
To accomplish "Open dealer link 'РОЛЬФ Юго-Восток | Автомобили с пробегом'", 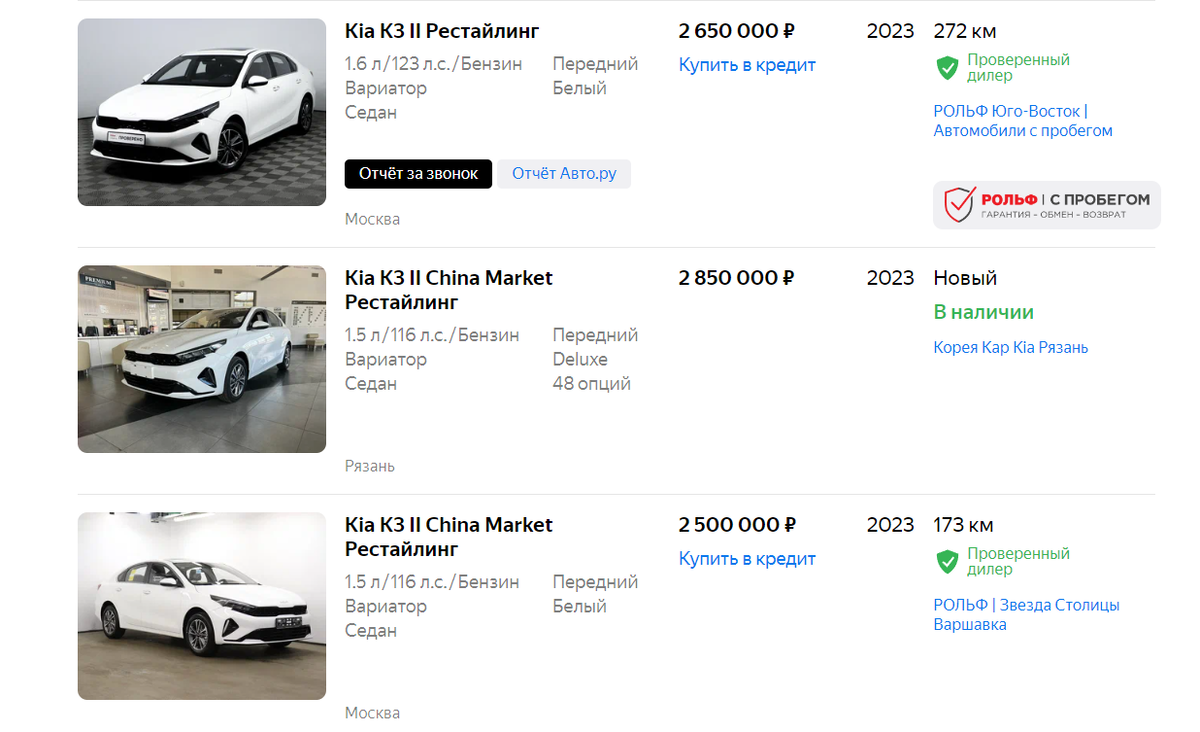I will [1022, 121].
